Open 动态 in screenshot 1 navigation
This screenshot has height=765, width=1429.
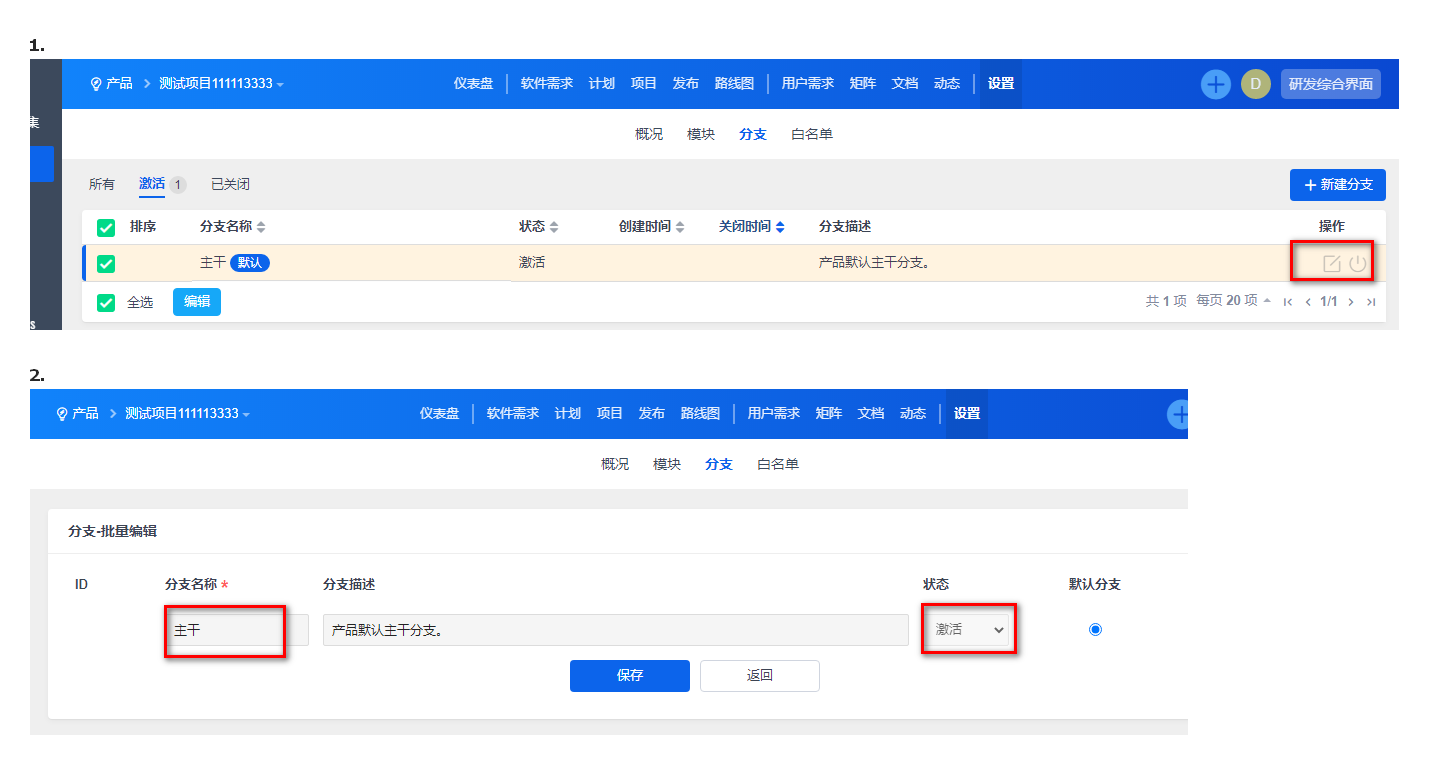[x=947, y=84]
